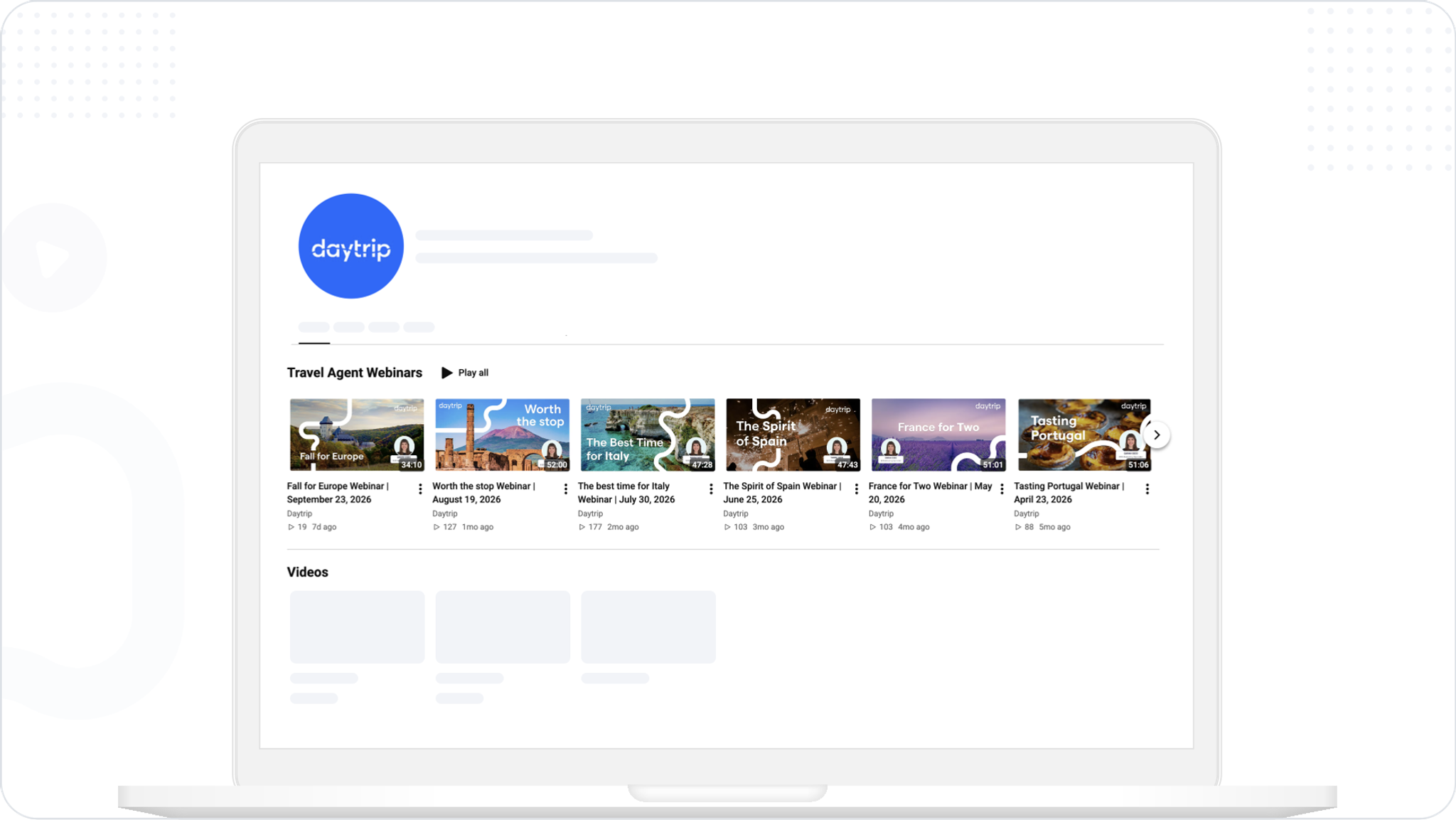The image size is (1456, 820).
Task: Open the Fall for Europe video thumbnail
Action: coord(357,435)
